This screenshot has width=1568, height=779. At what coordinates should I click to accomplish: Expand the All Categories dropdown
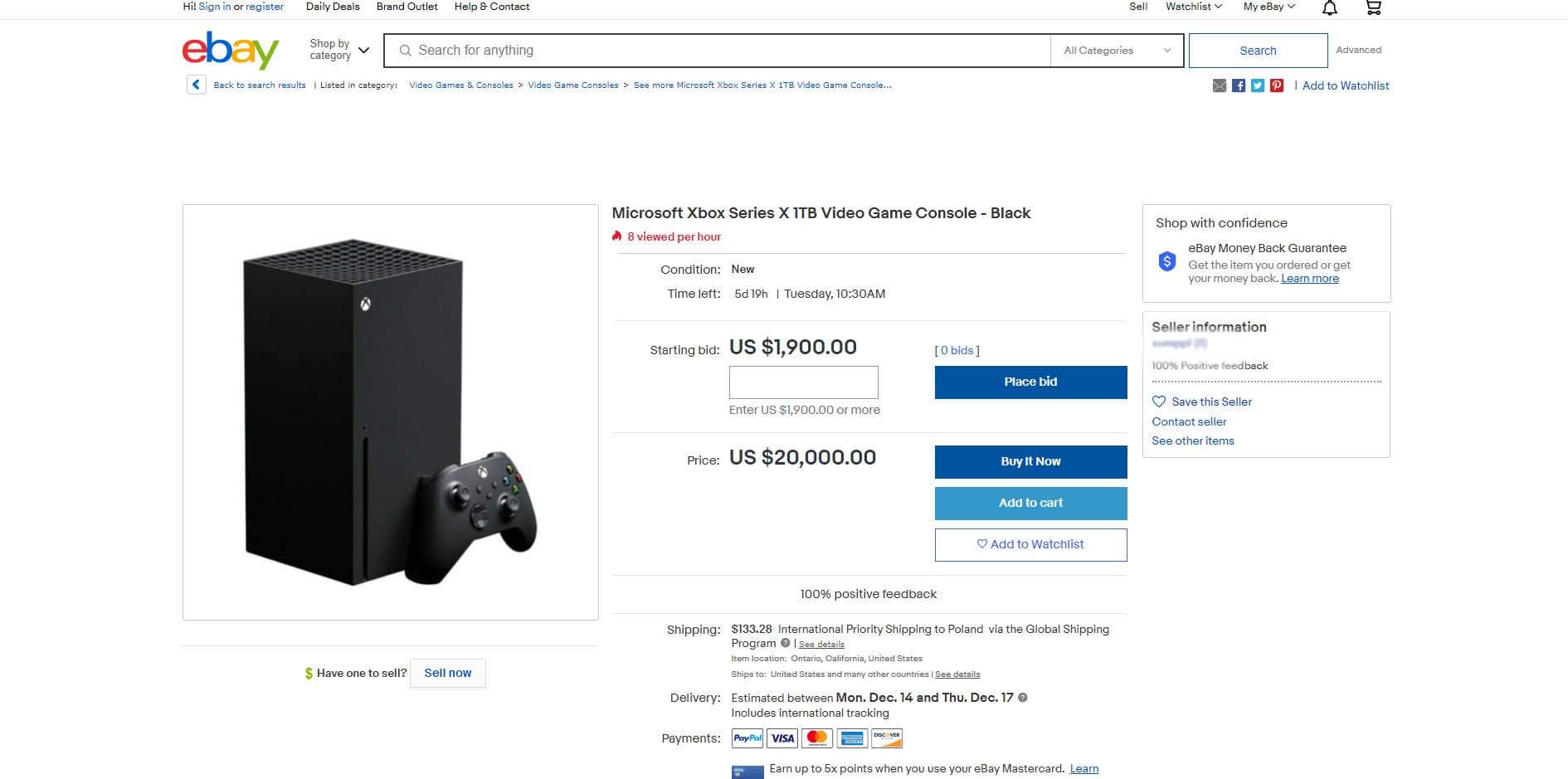tap(1117, 51)
